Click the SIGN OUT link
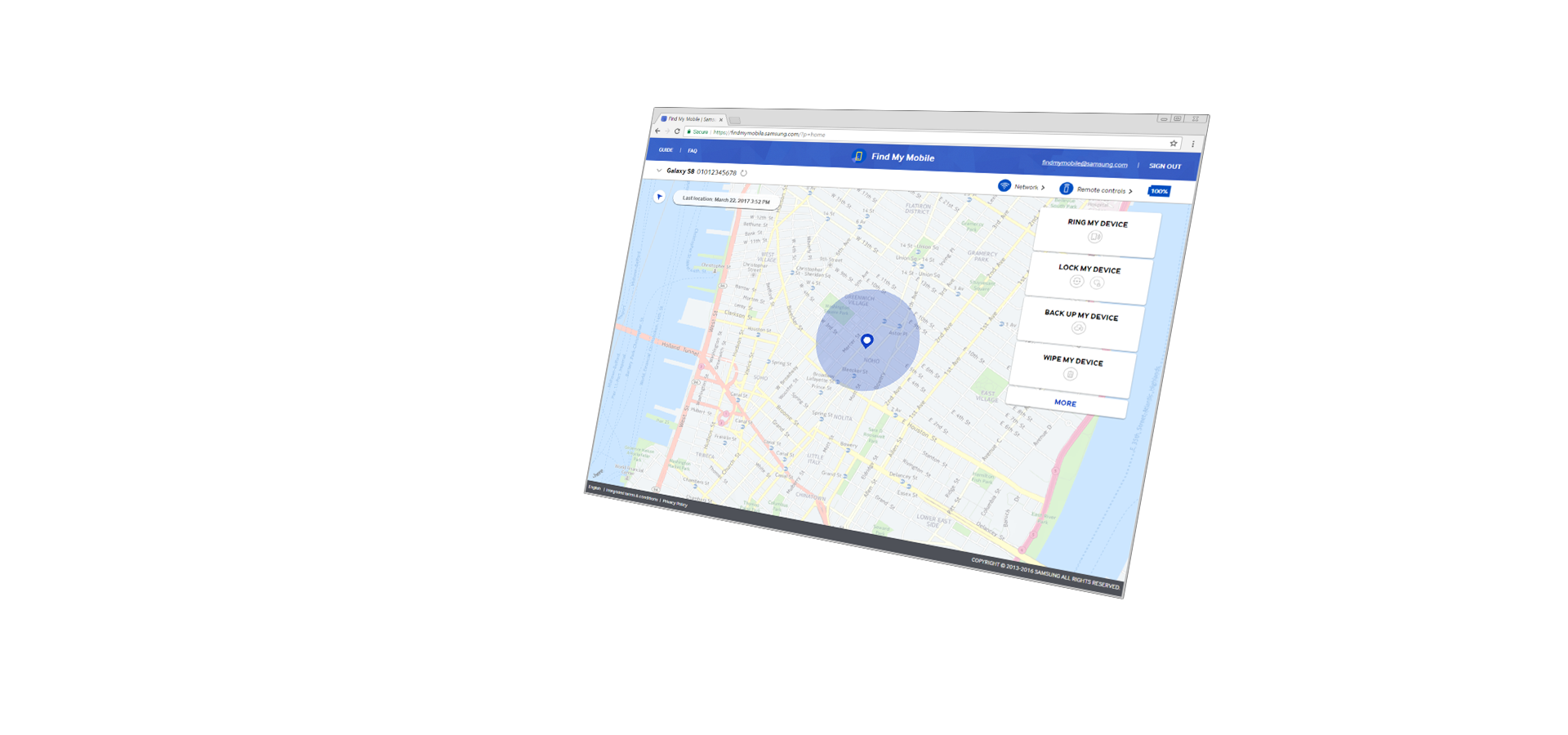The image size is (1568, 735). pyautogui.click(x=1165, y=166)
